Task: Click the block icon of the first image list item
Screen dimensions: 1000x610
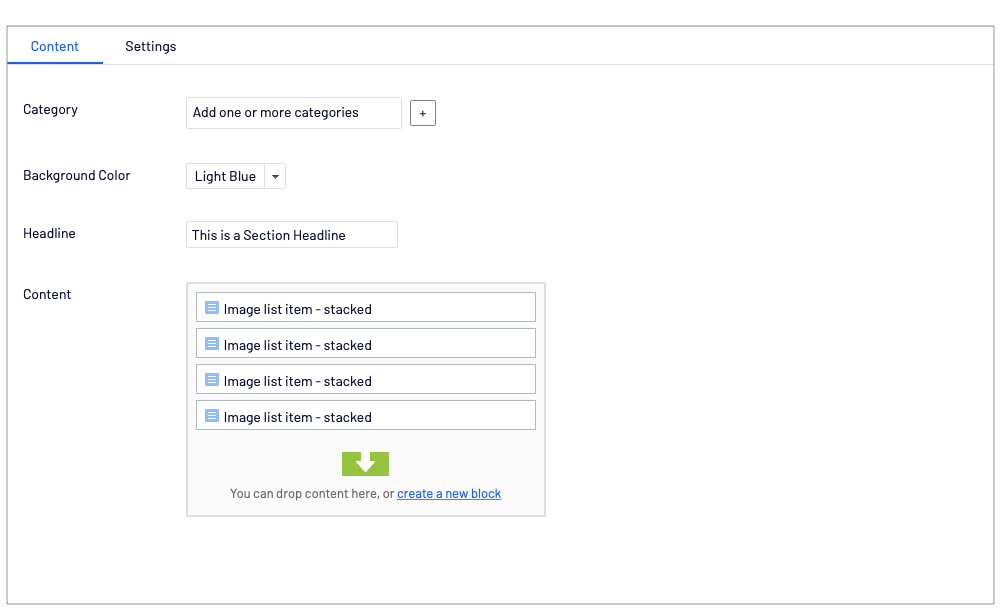Action: point(212,308)
